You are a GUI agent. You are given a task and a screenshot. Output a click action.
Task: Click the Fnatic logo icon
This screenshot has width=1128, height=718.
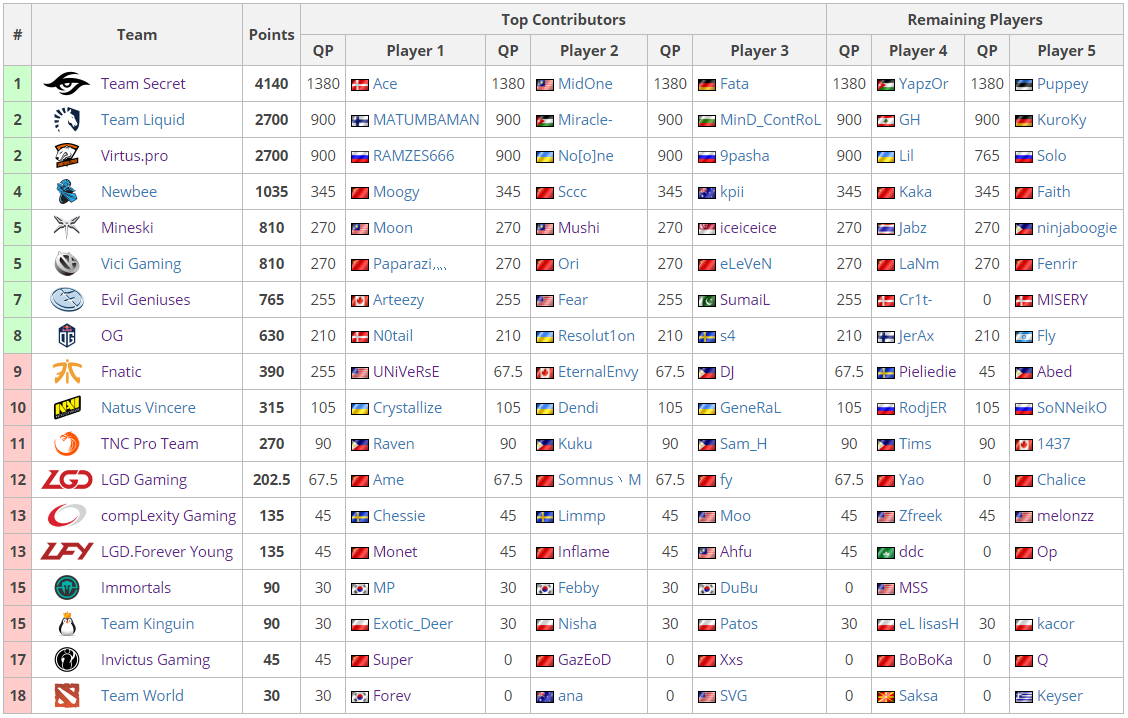[x=67, y=372]
